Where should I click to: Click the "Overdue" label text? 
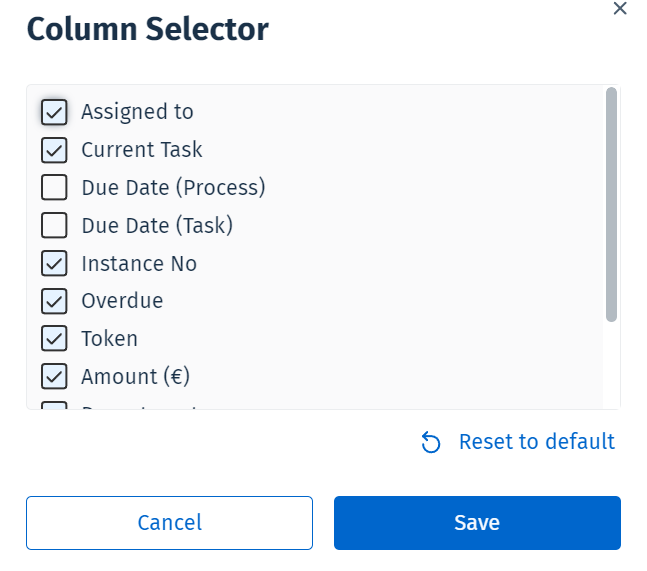pyautogui.click(x=122, y=301)
